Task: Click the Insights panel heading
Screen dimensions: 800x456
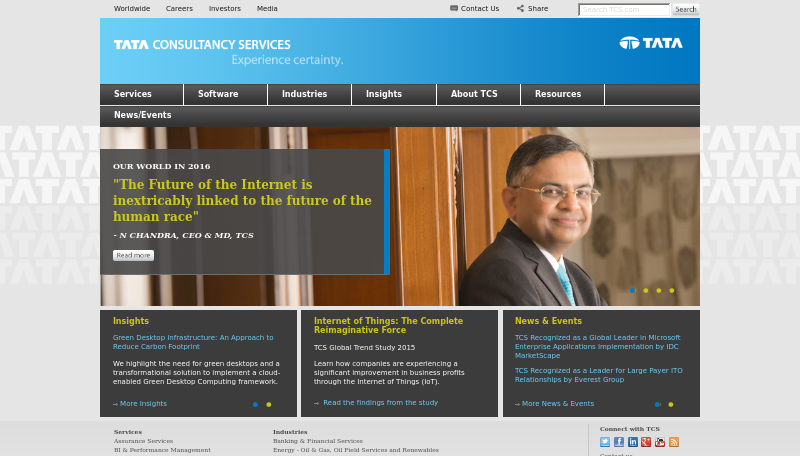Action: pyautogui.click(x=131, y=321)
